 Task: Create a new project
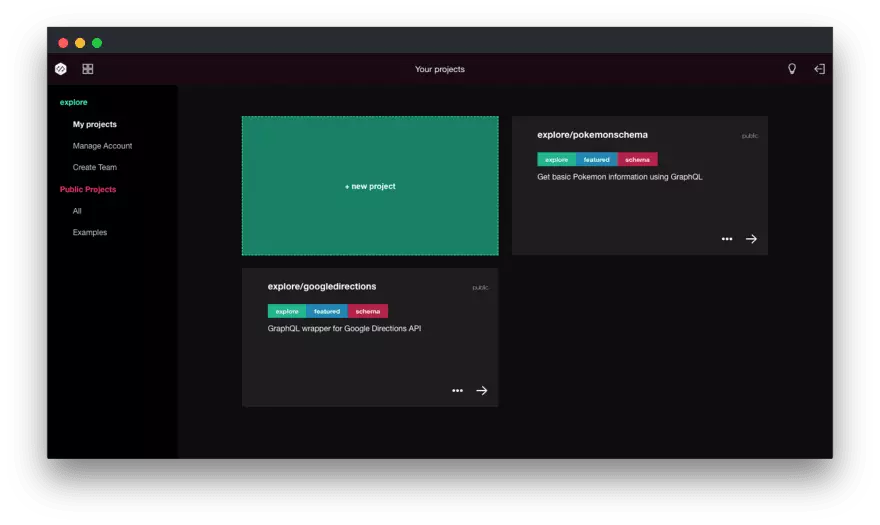(x=370, y=186)
